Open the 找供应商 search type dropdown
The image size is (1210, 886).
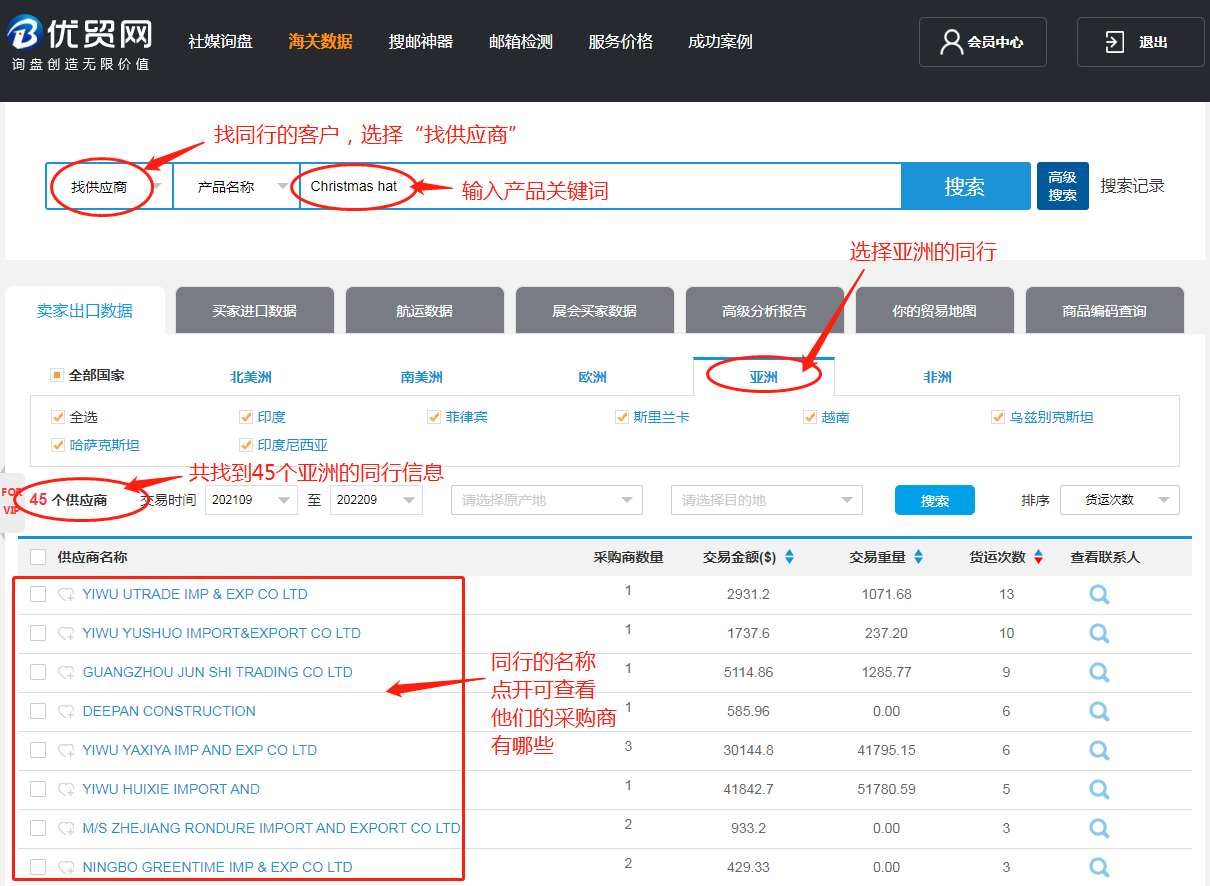click(x=109, y=186)
